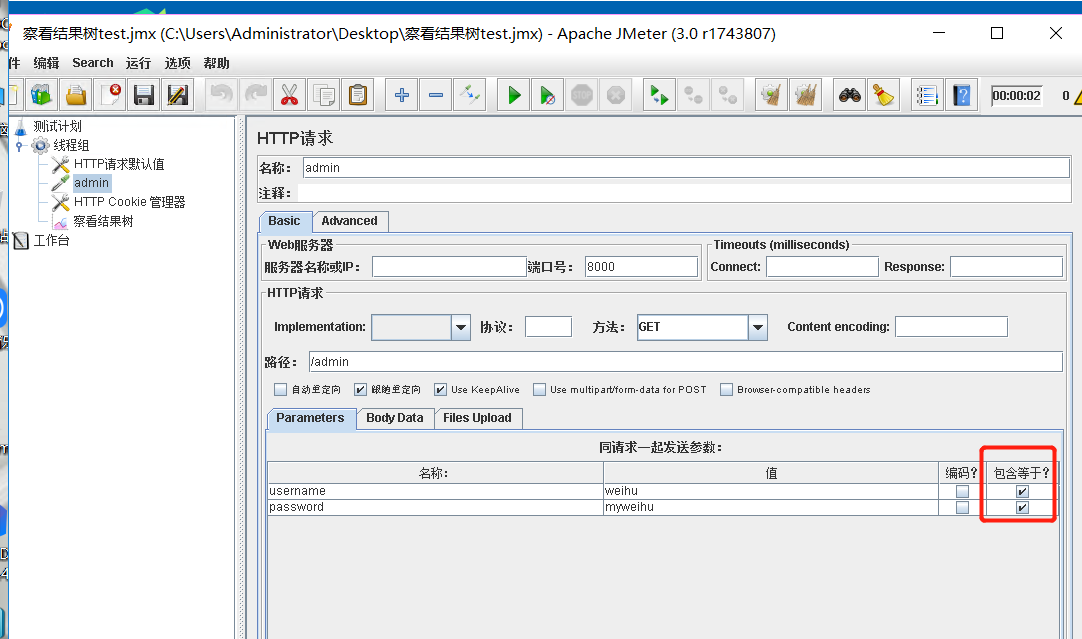Click the Templates toolbar icon

(x=41, y=95)
